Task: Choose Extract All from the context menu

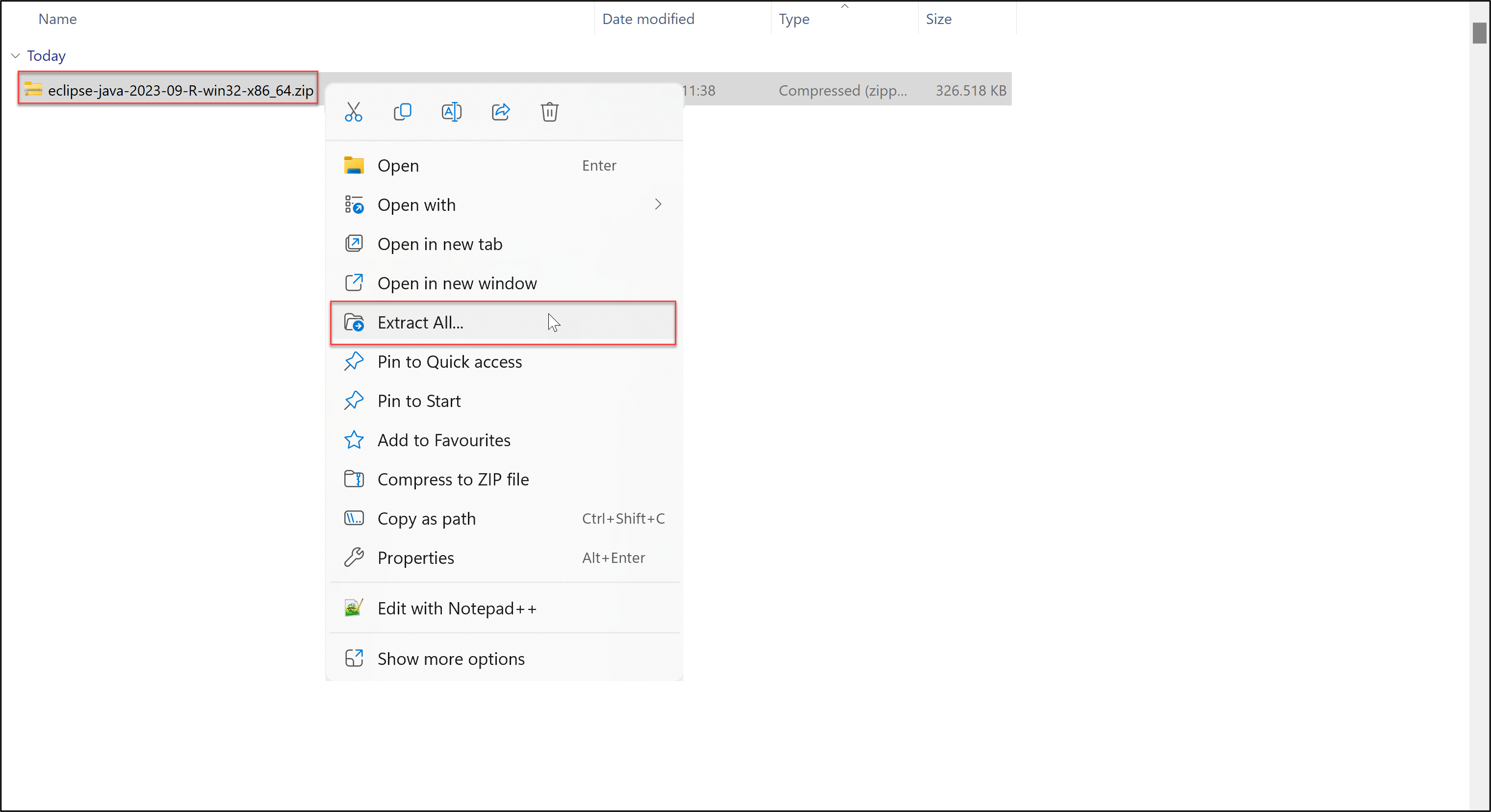Action: pos(420,322)
